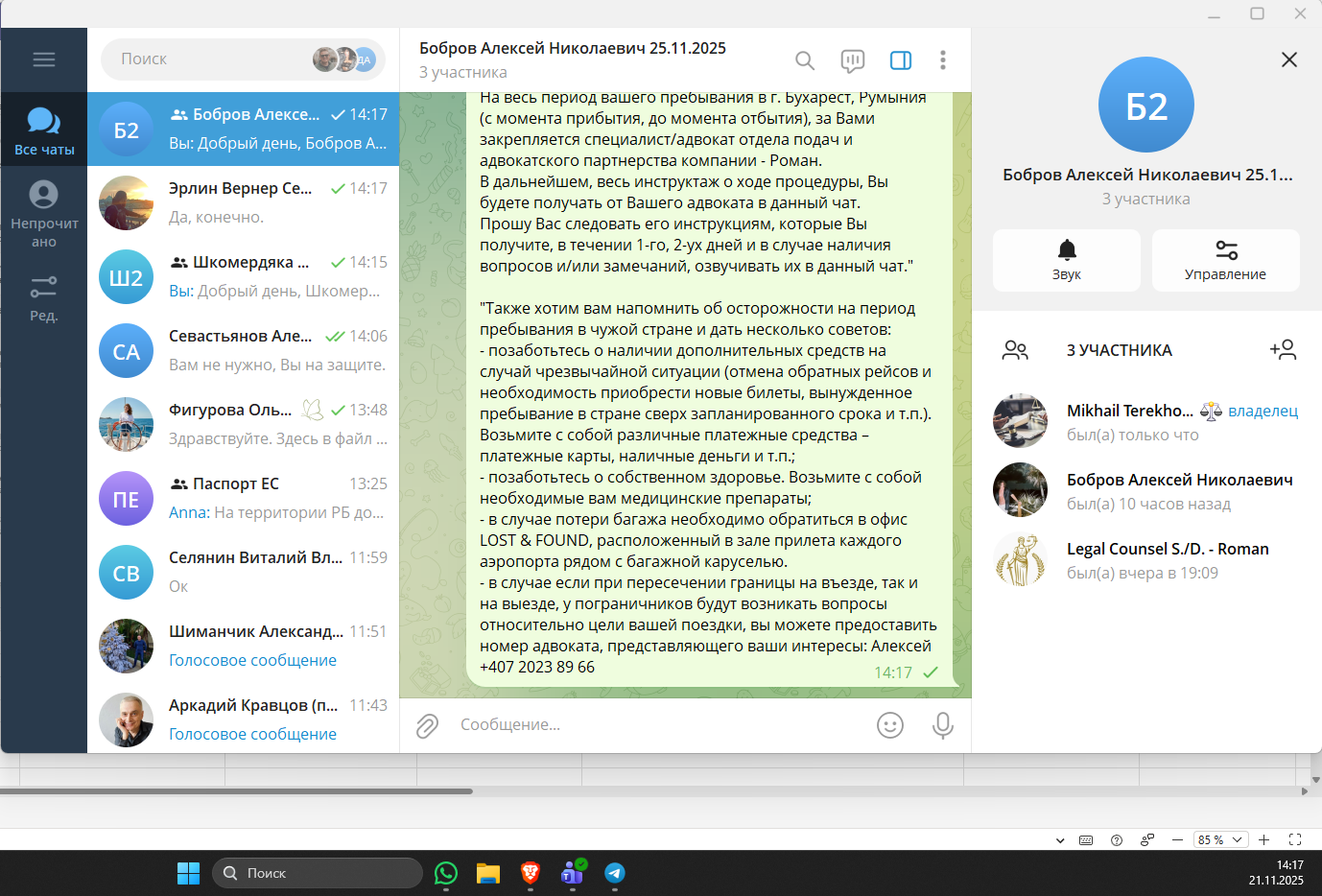Screen dimensions: 1322x896
Task: Switch to the Непрочитано folder
Action: click(x=44, y=215)
